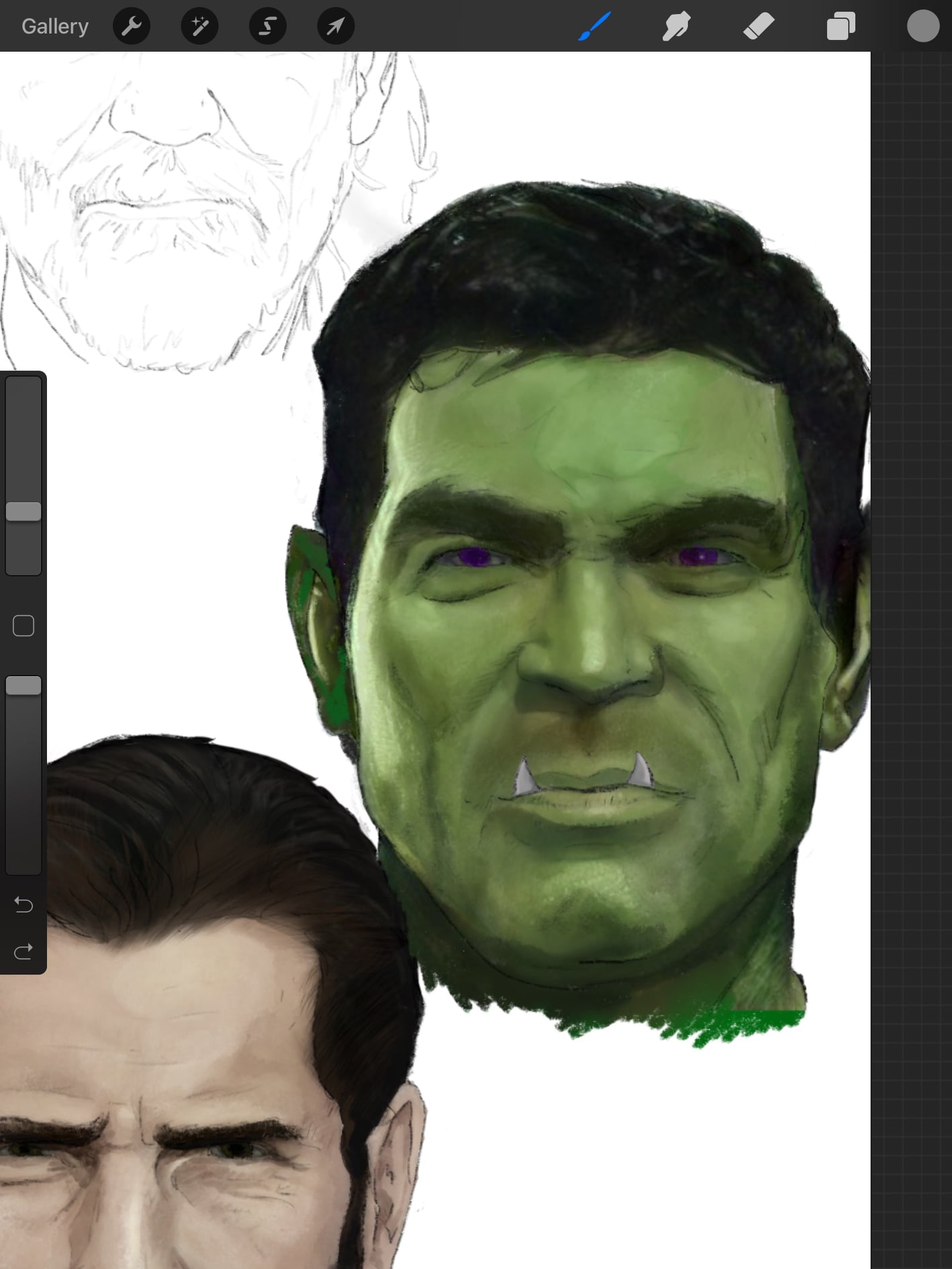This screenshot has width=952, height=1269.
Task: Click the brush size slider handle
Action: pos(23,512)
